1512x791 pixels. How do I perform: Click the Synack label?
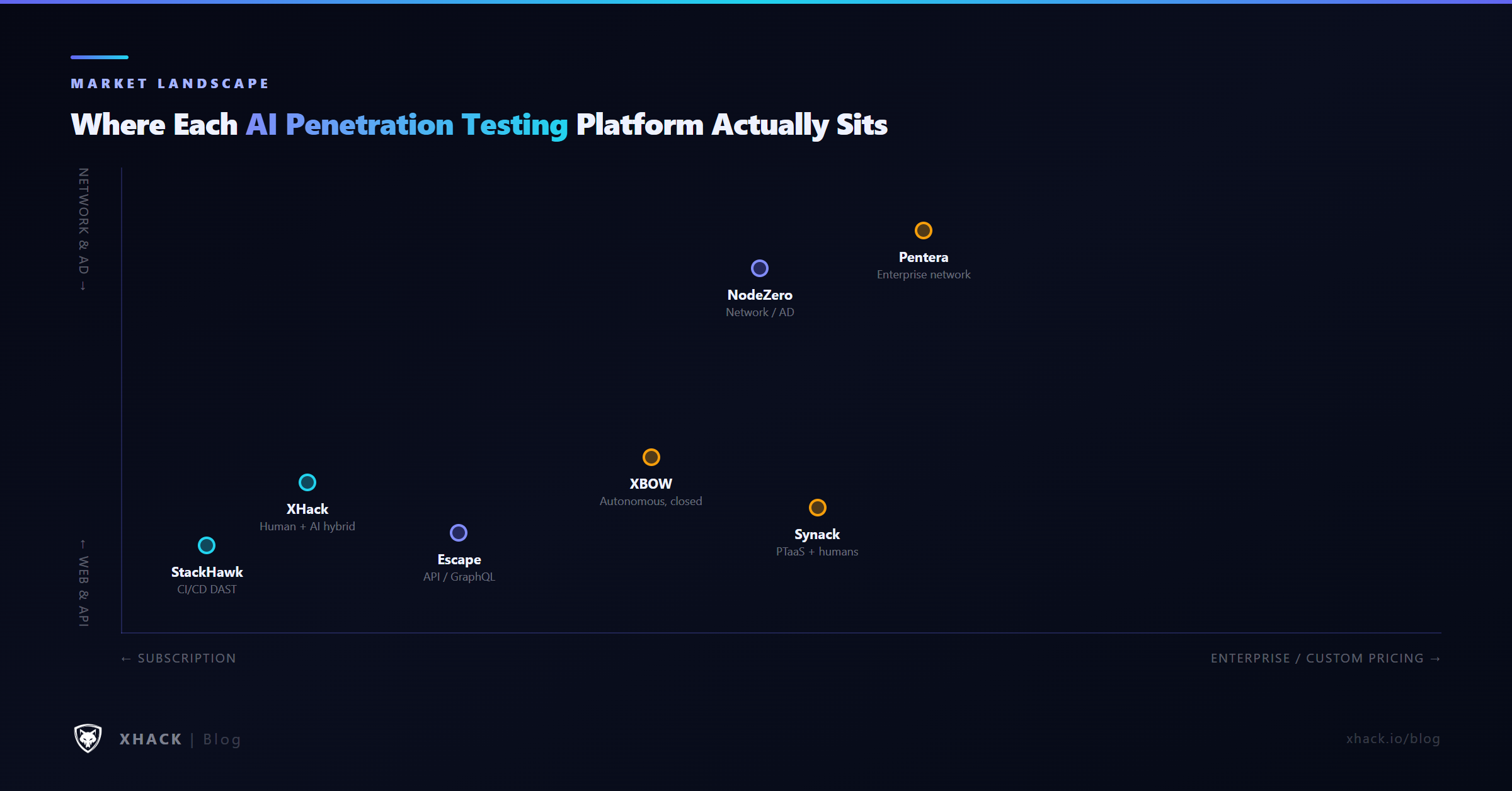817,535
